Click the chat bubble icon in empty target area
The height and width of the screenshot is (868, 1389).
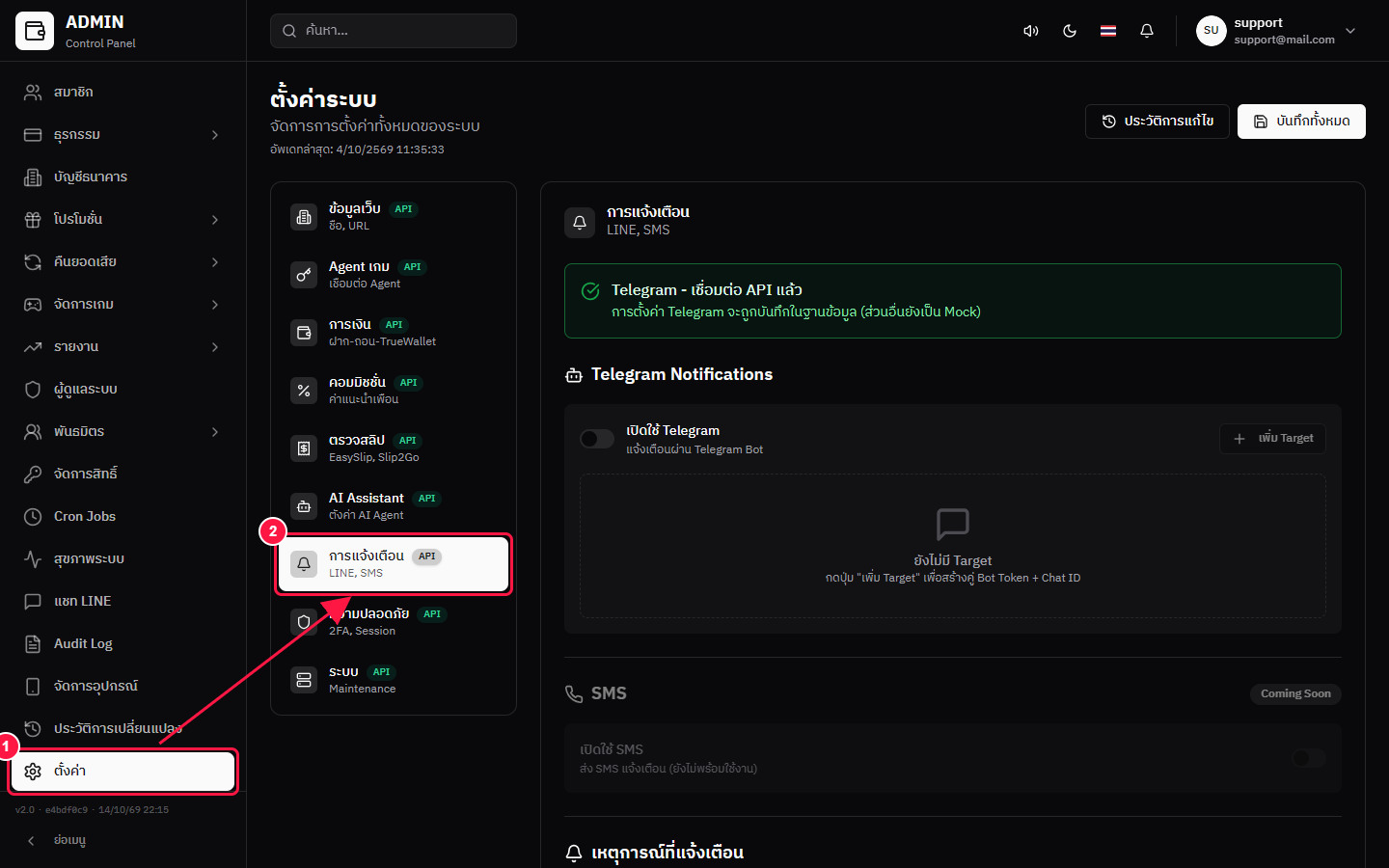pyautogui.click(x=953, y=525)
